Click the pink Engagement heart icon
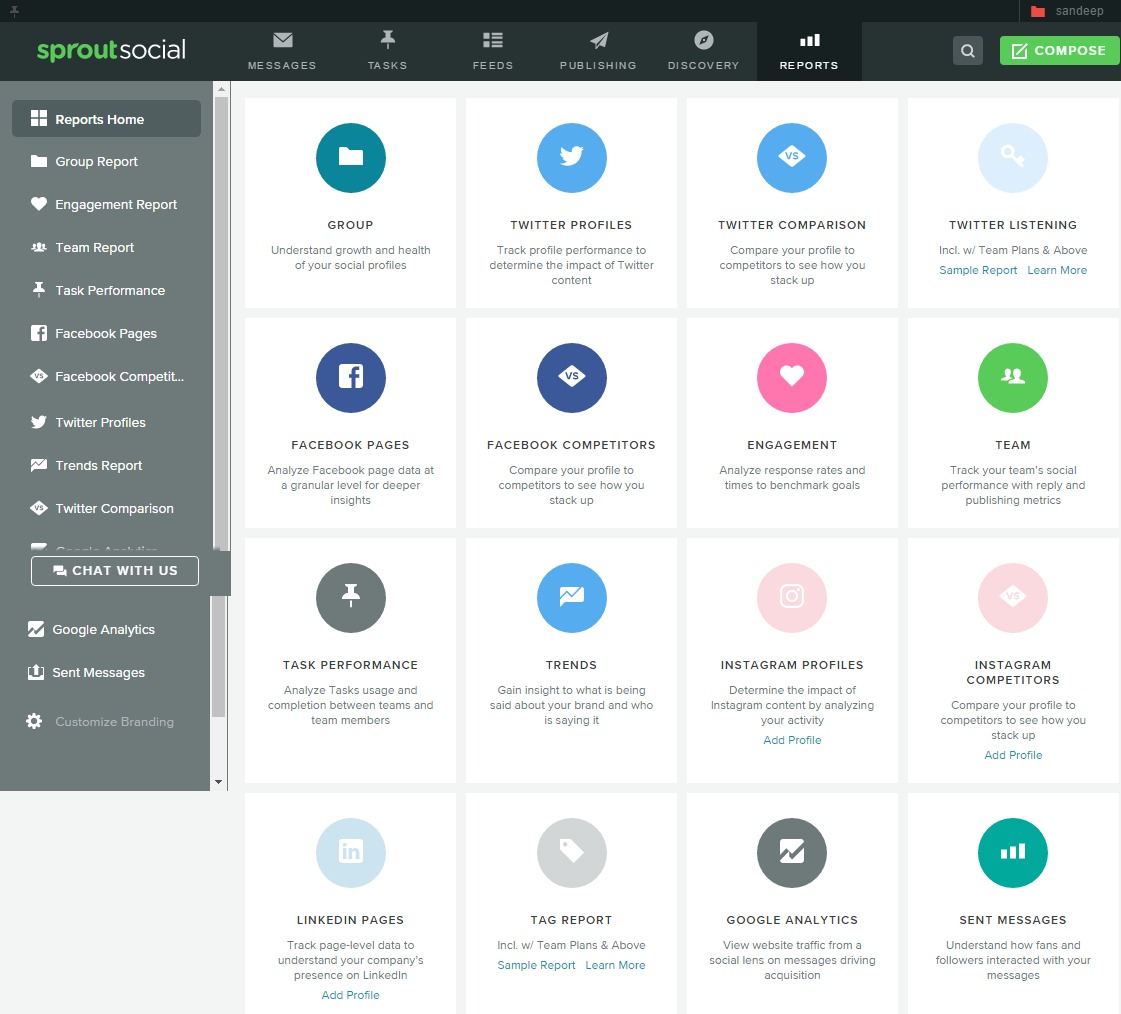 click(x=791, y=377)
